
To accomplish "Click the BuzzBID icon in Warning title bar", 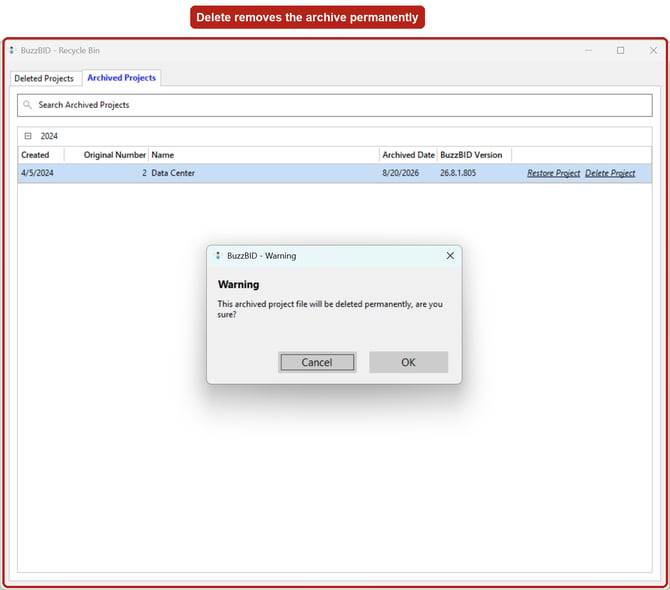I will coord(218,255).
